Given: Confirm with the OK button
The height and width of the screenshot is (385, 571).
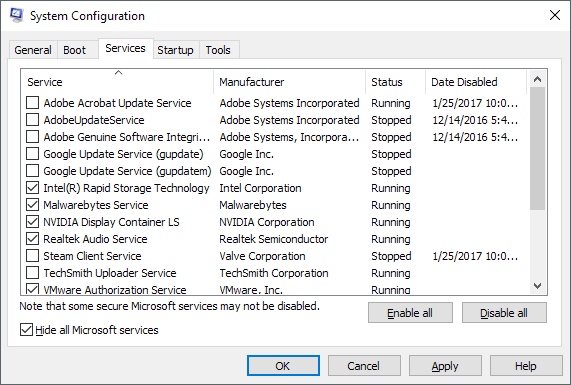Looking at the screenshot, I should [x=283, y=366].
